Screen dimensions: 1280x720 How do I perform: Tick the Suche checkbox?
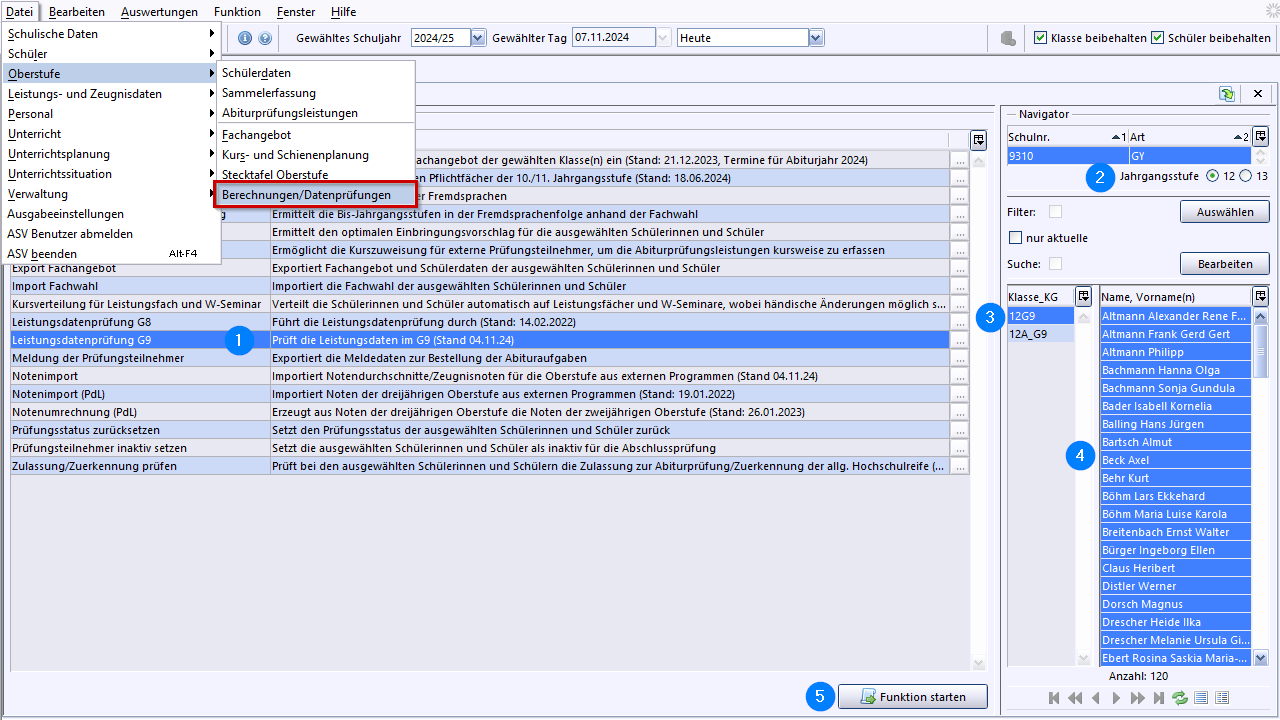click(1055, 264)
